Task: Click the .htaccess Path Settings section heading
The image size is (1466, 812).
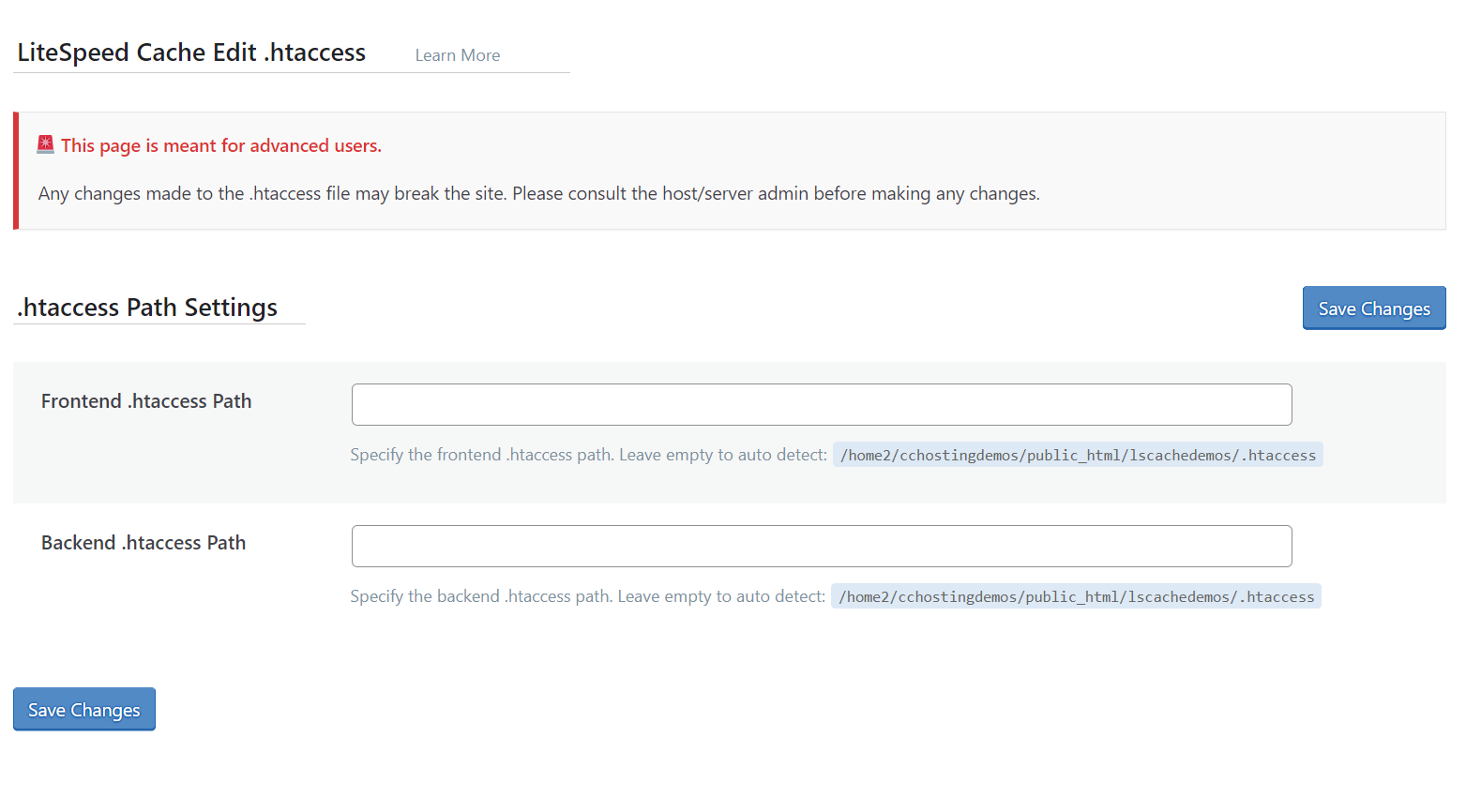Action: pyautogui.click(x=148, y=308)
